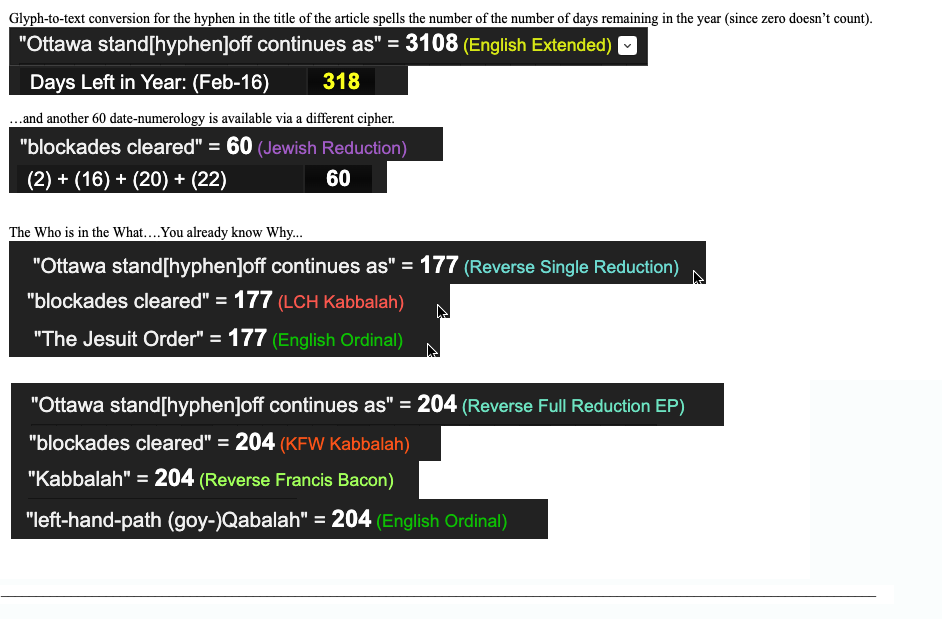Click the yellow "(English Extended)" cipher label
The width and height of the screenshot is (942, 619).
538,45
